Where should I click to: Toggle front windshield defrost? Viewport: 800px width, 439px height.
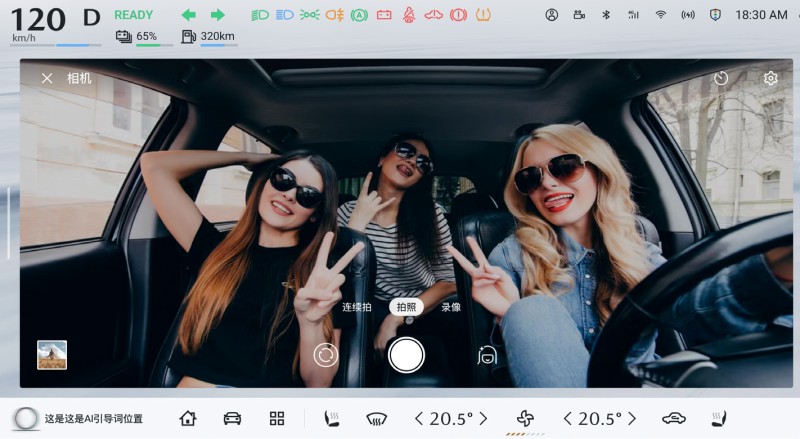pos(376,419)
